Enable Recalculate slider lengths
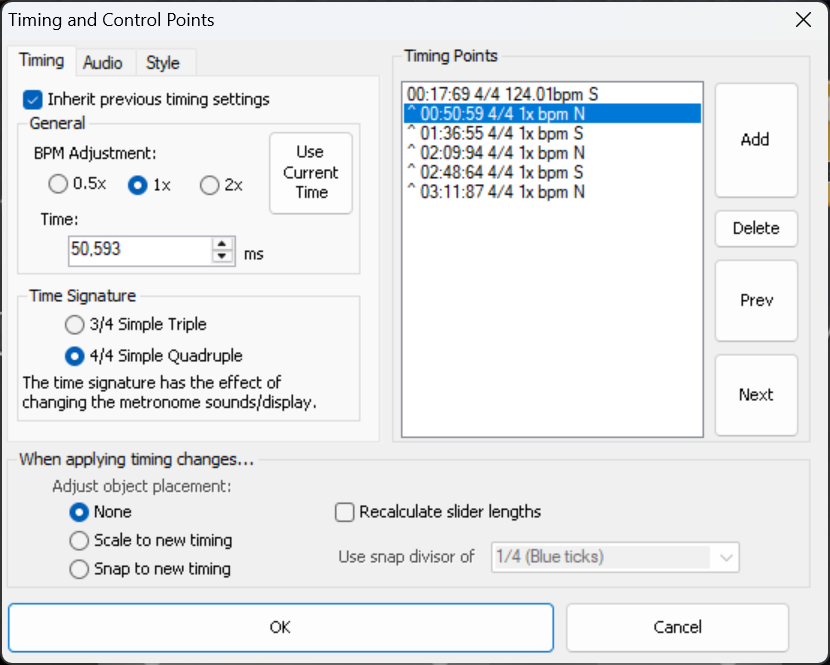Screen dimensions: 830x665 pos(345,512)
